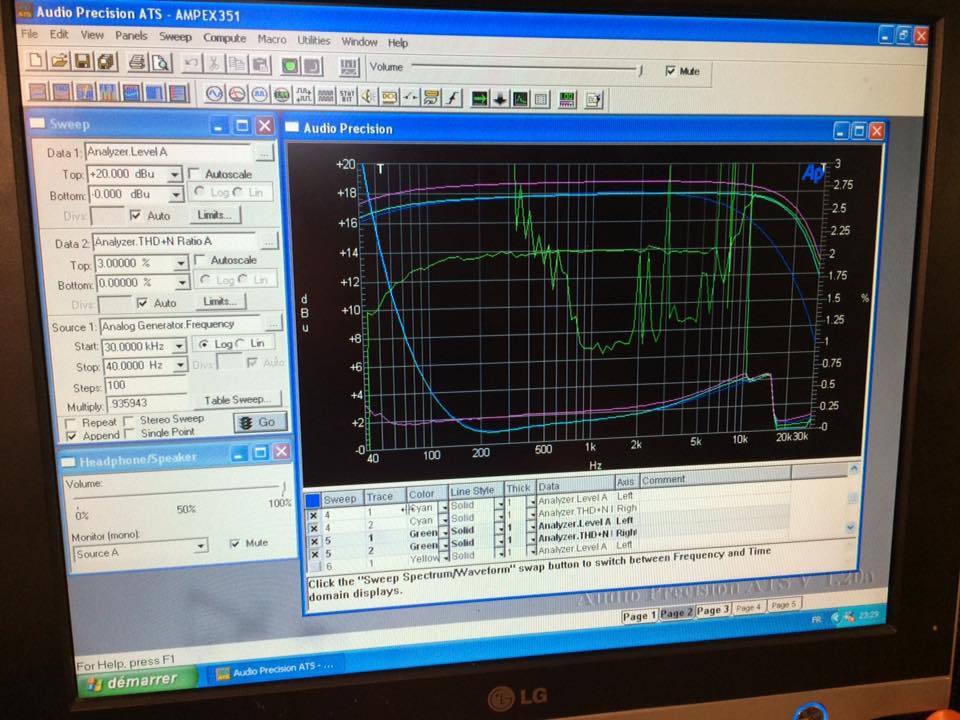Click the Cut scissors toolbar icon
Screen dimensions: 960x720
tap(214, 65)
